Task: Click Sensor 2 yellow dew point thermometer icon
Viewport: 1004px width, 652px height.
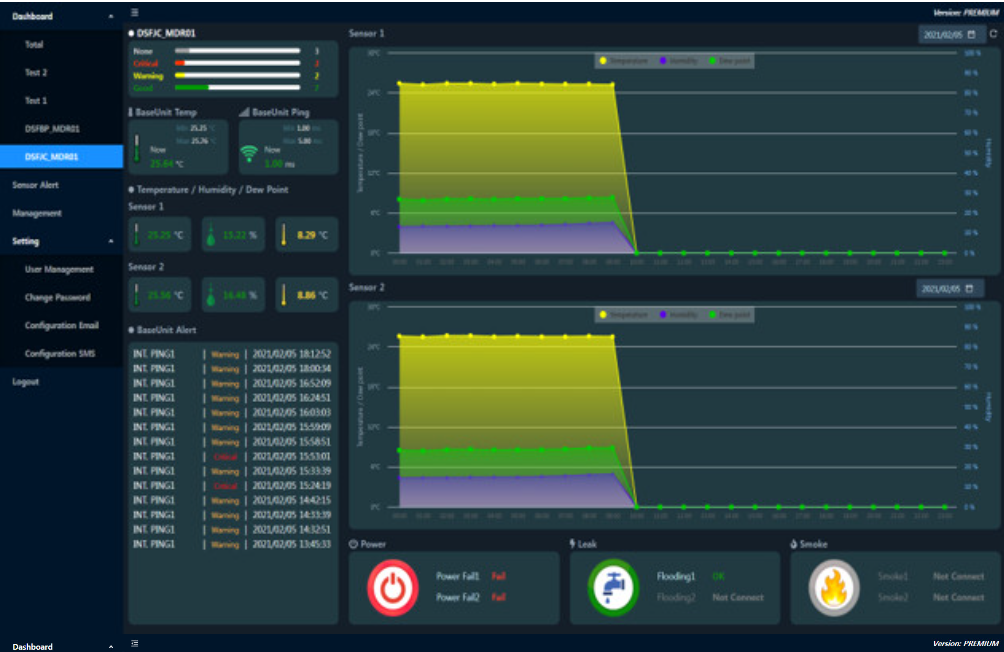Action: 284,295
